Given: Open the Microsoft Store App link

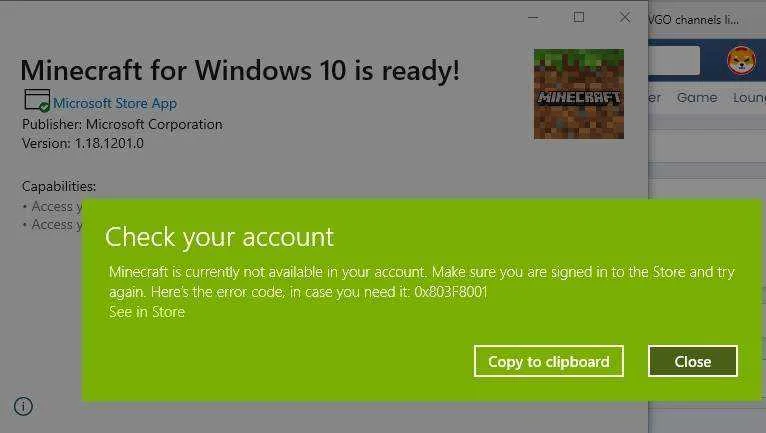Looking at the screenshot, I should pos(115,103).
